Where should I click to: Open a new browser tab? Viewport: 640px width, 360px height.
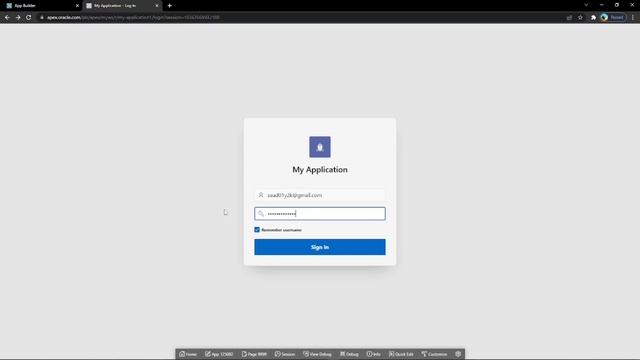169,6
